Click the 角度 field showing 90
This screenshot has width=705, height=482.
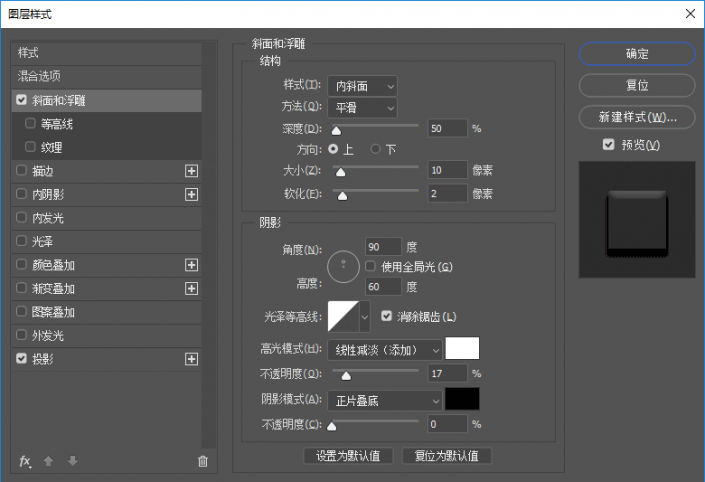click(x=383, y=247)
